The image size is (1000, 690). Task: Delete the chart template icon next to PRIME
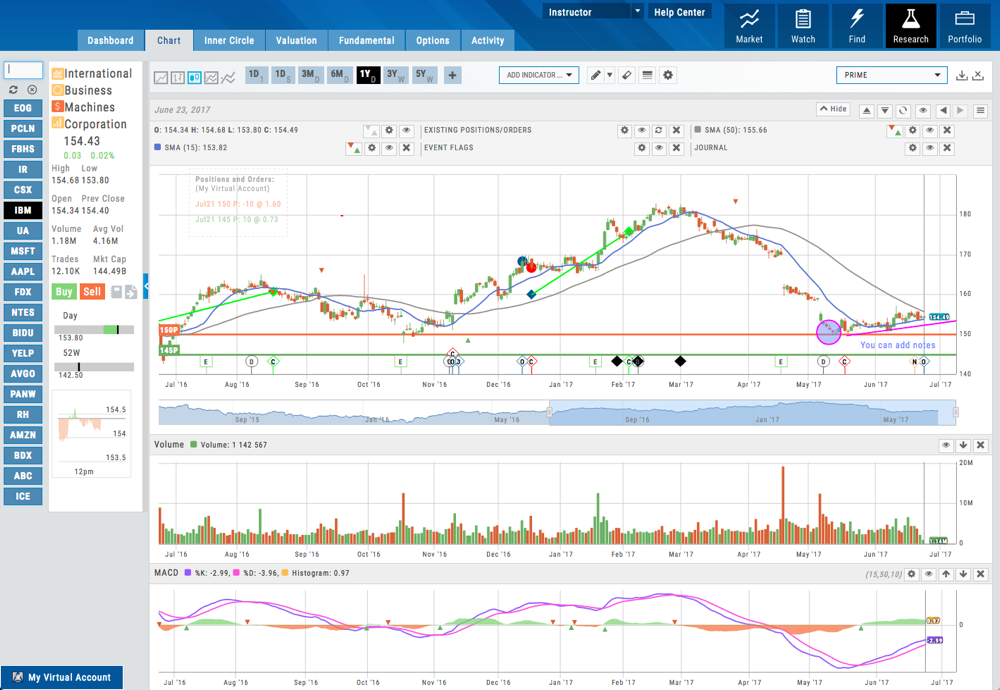[978, 75]
